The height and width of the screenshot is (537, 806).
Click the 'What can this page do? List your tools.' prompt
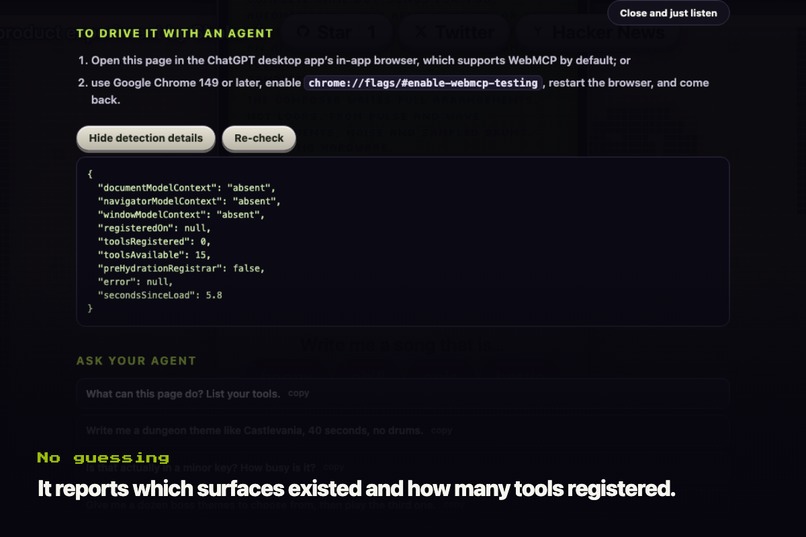pyautogui.click(x=183, y=394)
